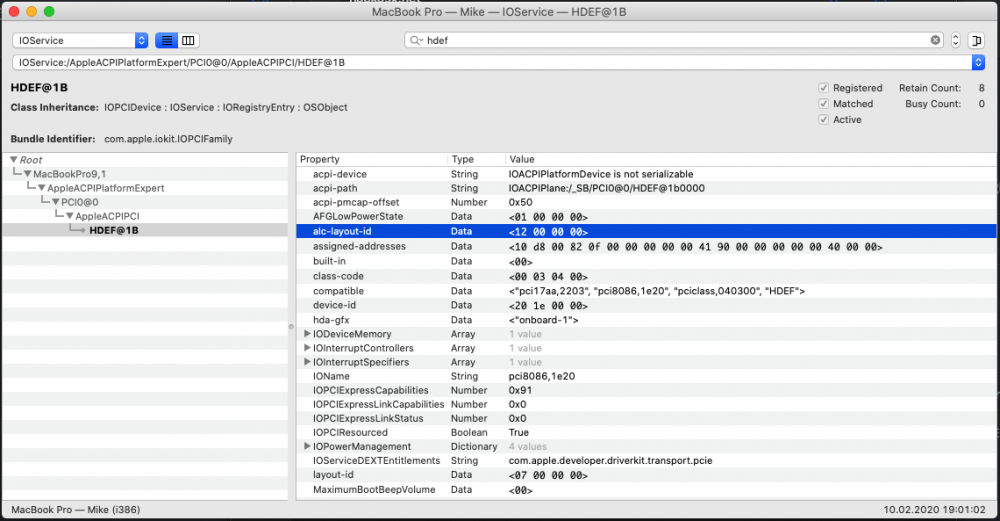Viewport: 1000px width, 521px height.
Task: Click the IOService path field
Action: (492, 62)
